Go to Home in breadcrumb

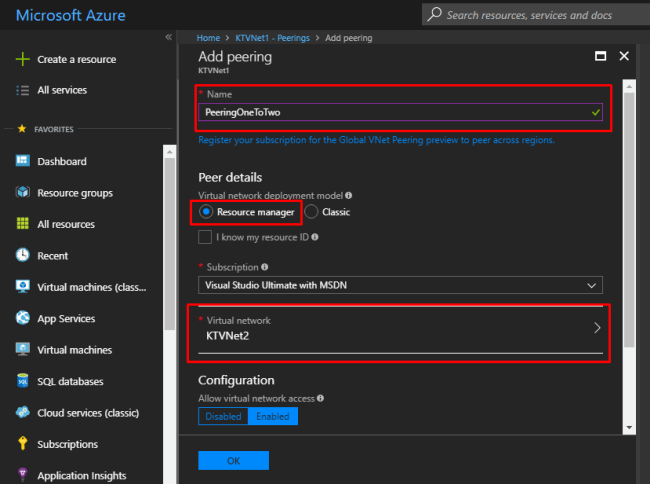(x=208, y=38)
